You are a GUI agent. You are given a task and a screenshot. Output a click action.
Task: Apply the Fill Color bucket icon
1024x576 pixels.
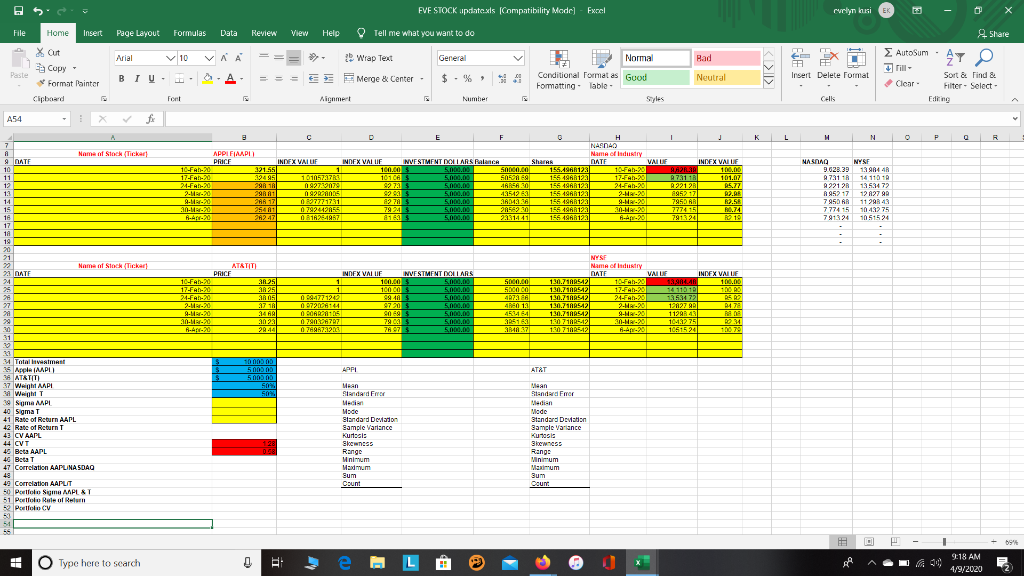coord(208,79)
